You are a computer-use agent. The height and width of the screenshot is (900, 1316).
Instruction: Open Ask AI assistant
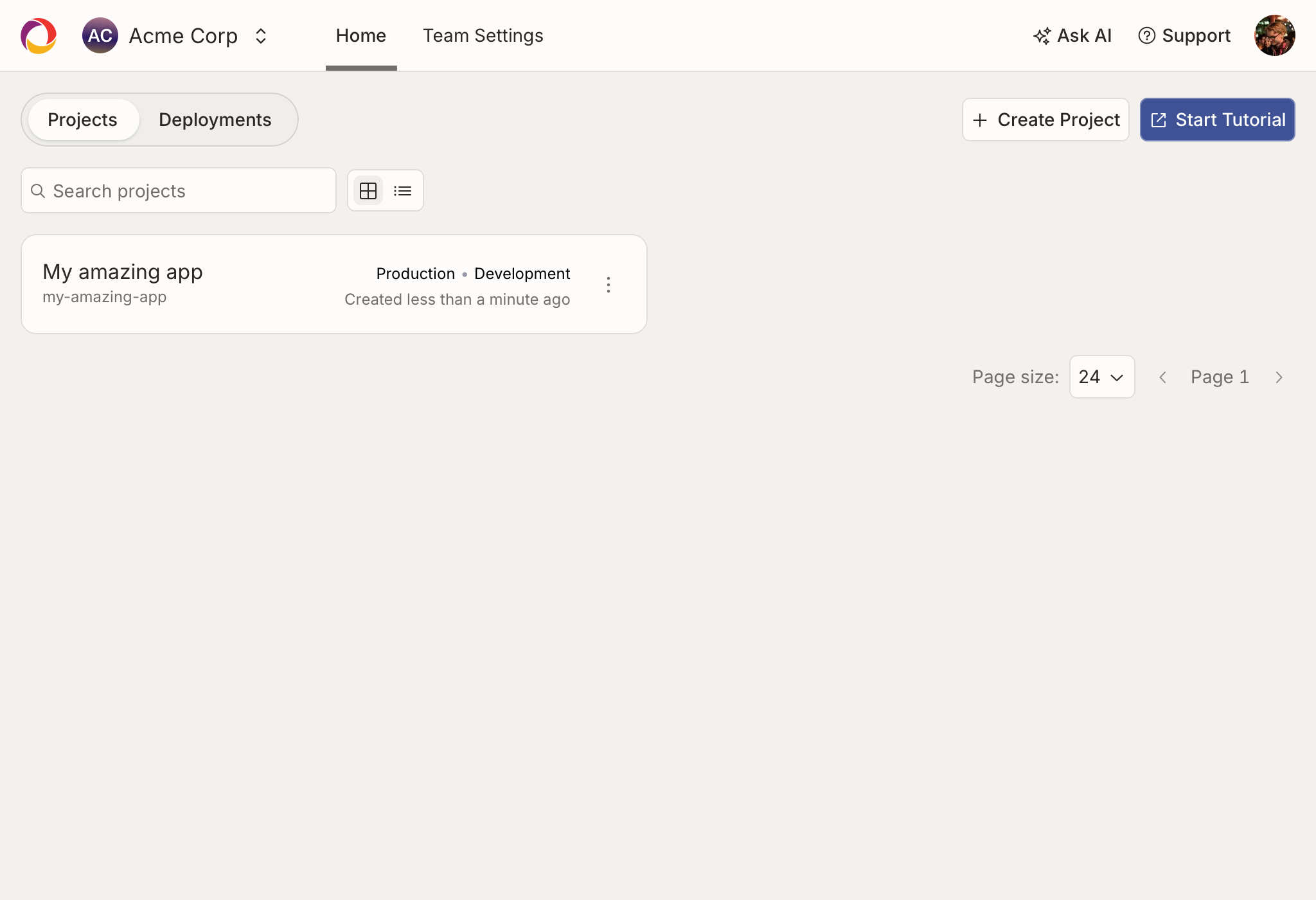[1072, 35]
